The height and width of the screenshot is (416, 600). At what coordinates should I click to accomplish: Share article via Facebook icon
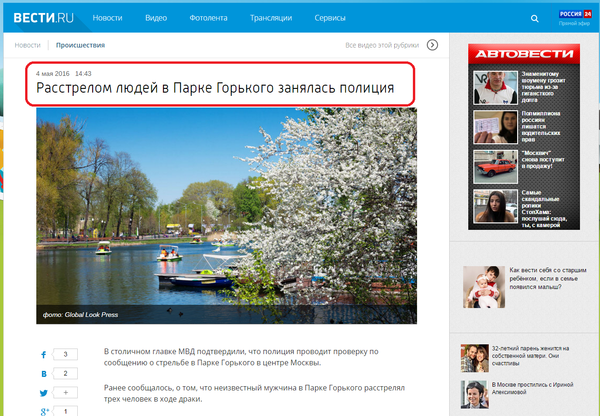[43, 355]
